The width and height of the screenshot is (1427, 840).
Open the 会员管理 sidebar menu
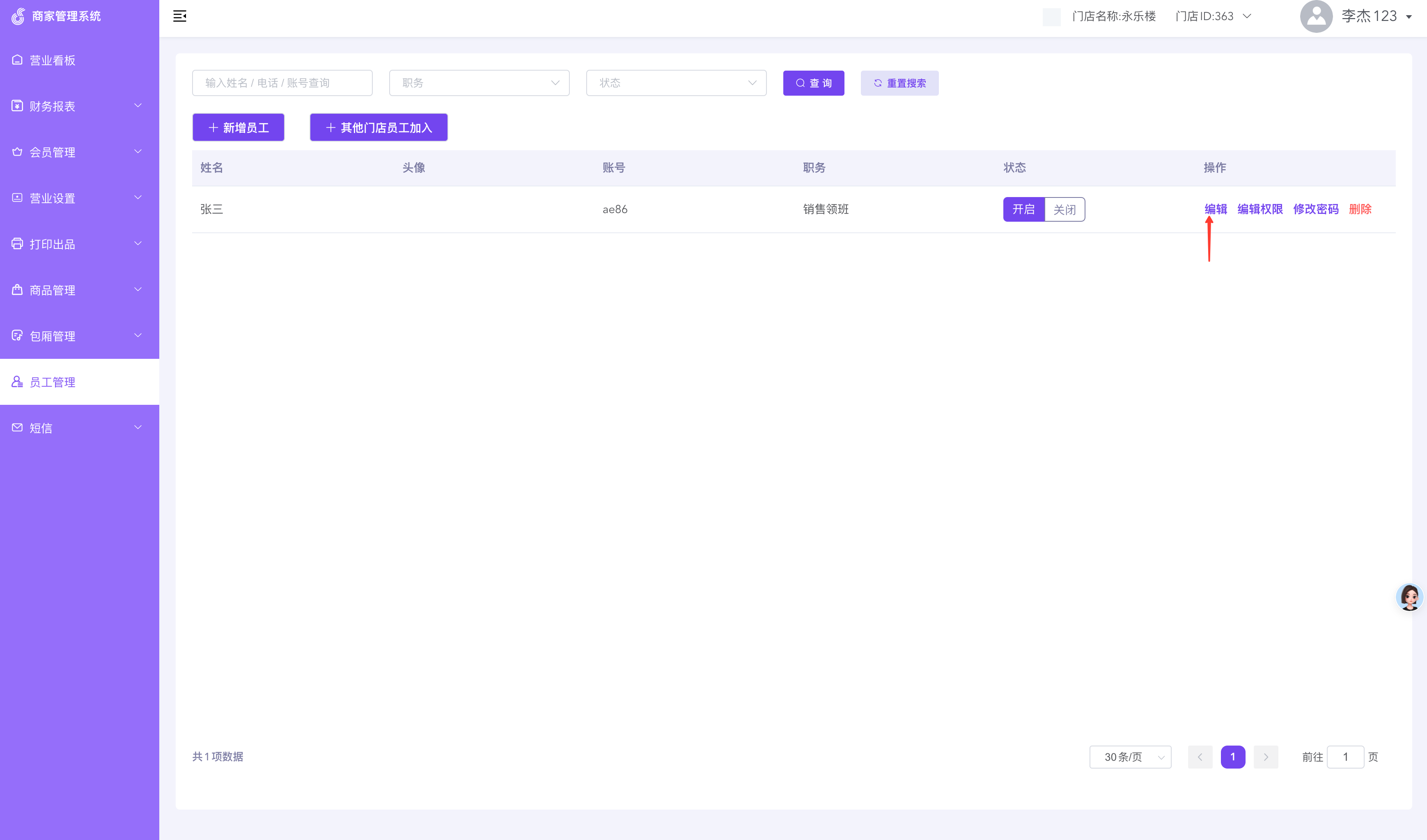click(x=79, y=152)
